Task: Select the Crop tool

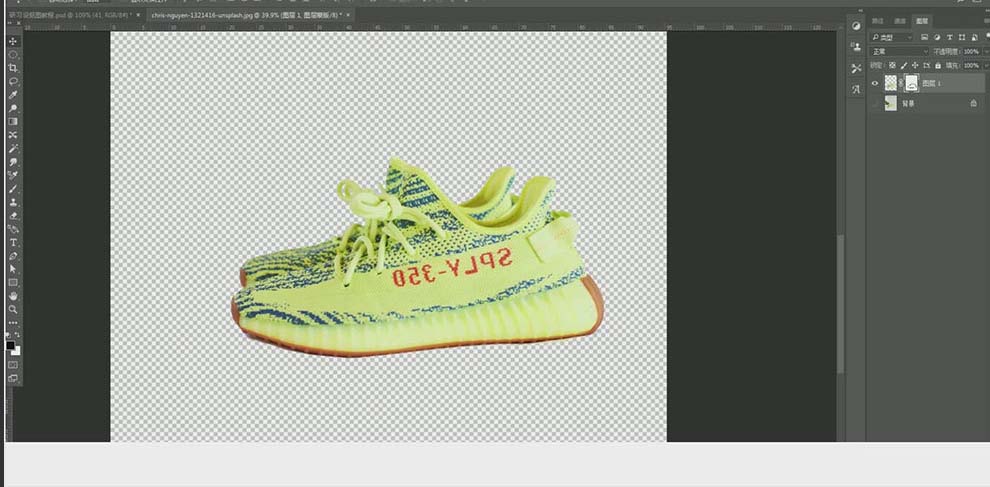Action: (13, 68)
